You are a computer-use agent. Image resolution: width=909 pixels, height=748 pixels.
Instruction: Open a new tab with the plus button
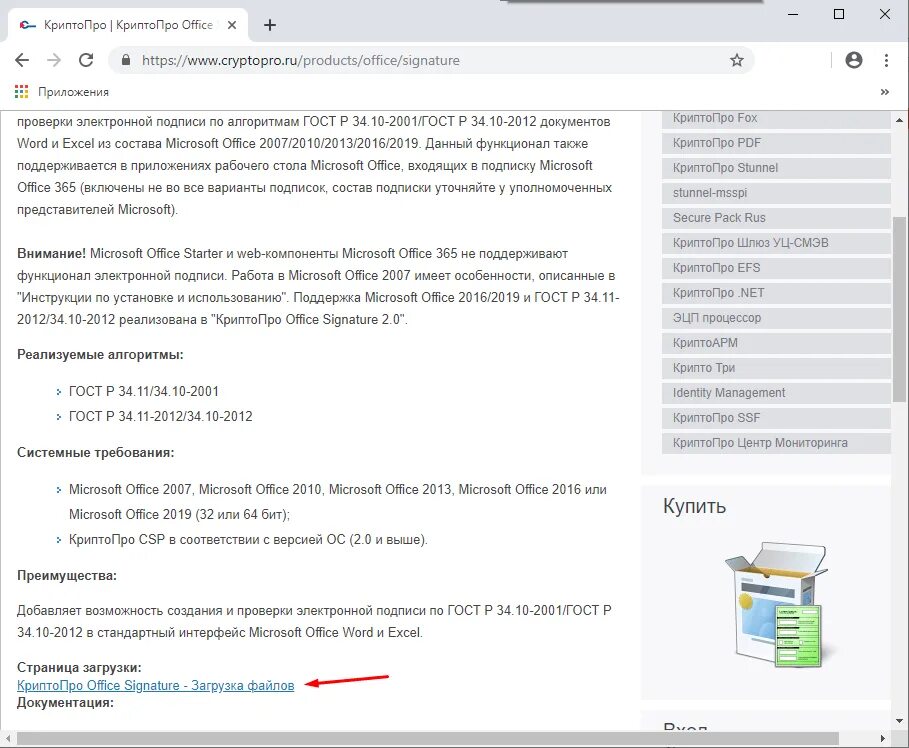270,25
